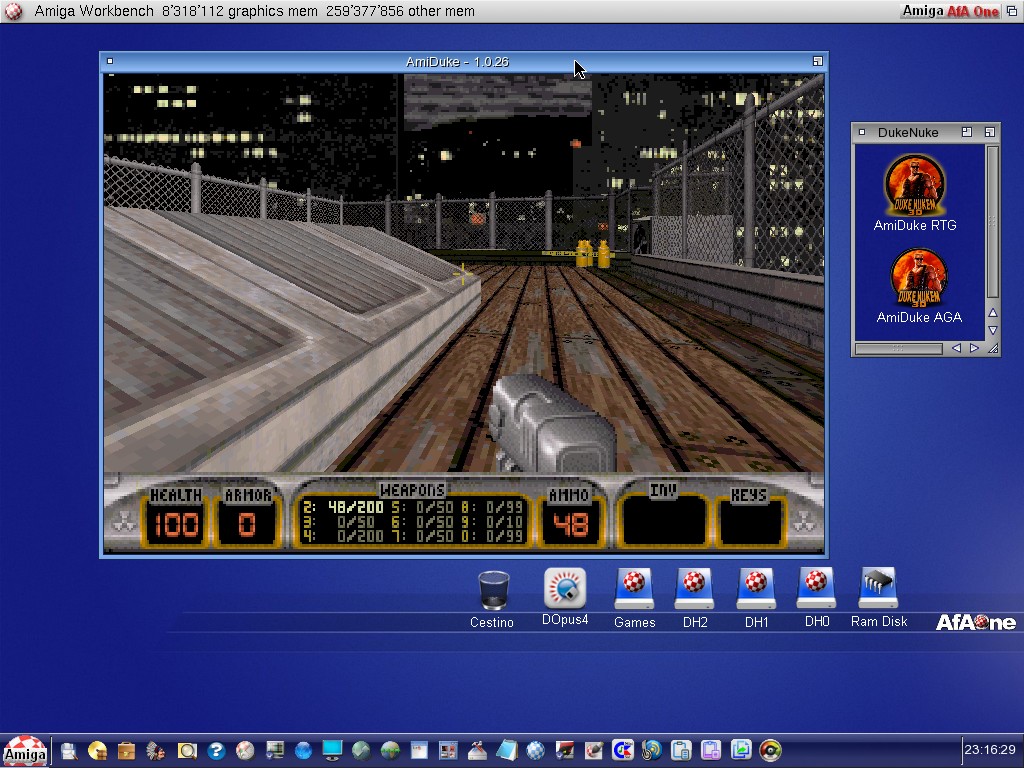Launch the AmiDuke RTG icon
This screenshot has width=1024, height=768.
(914, 186)
